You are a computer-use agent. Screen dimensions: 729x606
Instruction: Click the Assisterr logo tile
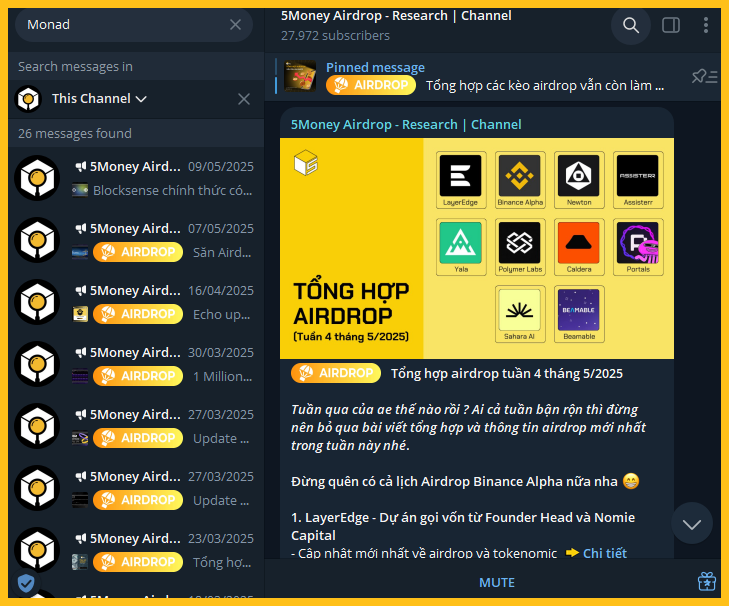pos(638,180)
